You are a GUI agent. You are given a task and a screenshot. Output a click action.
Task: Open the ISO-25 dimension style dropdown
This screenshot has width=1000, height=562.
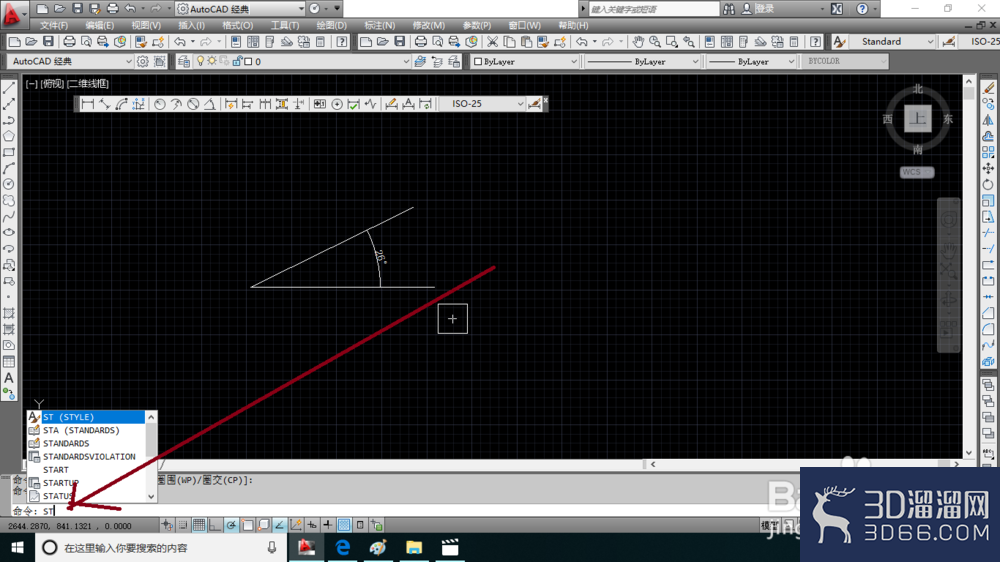pyautogui.click(x=483, y=104)
